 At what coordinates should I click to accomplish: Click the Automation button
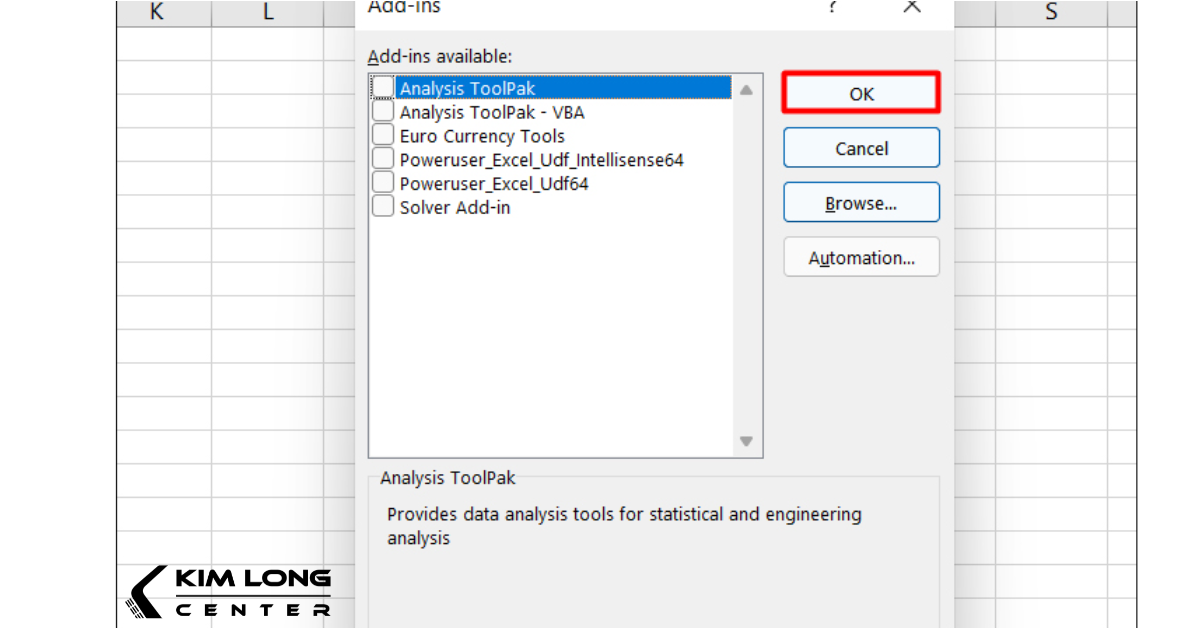click(x=861, y=257)
